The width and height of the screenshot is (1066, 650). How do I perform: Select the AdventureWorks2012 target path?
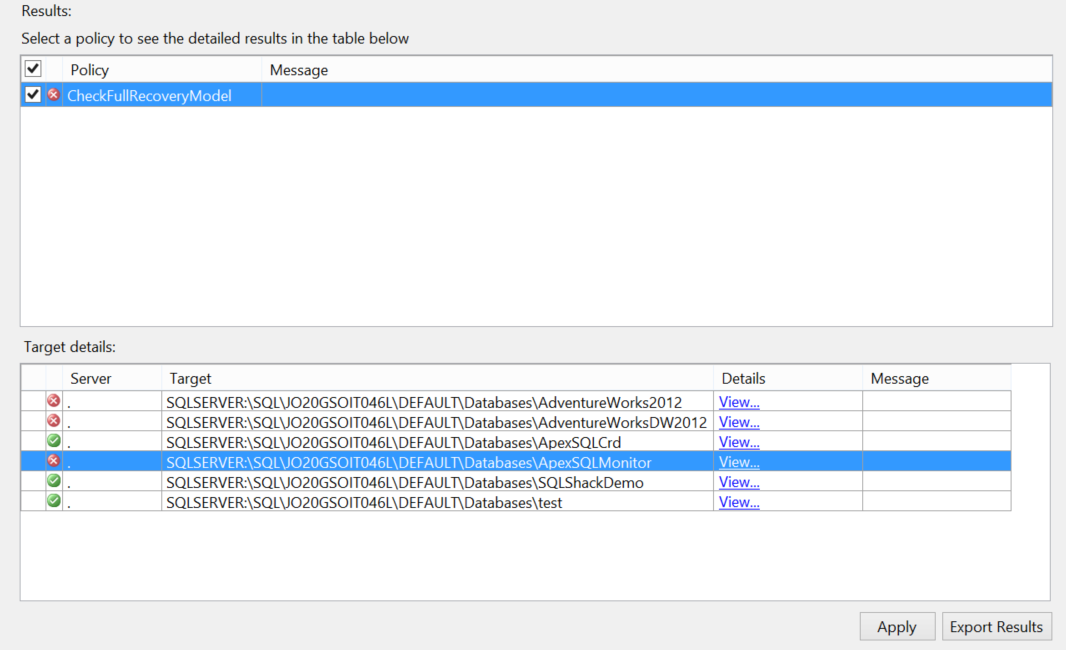click(x=424, y=403)
